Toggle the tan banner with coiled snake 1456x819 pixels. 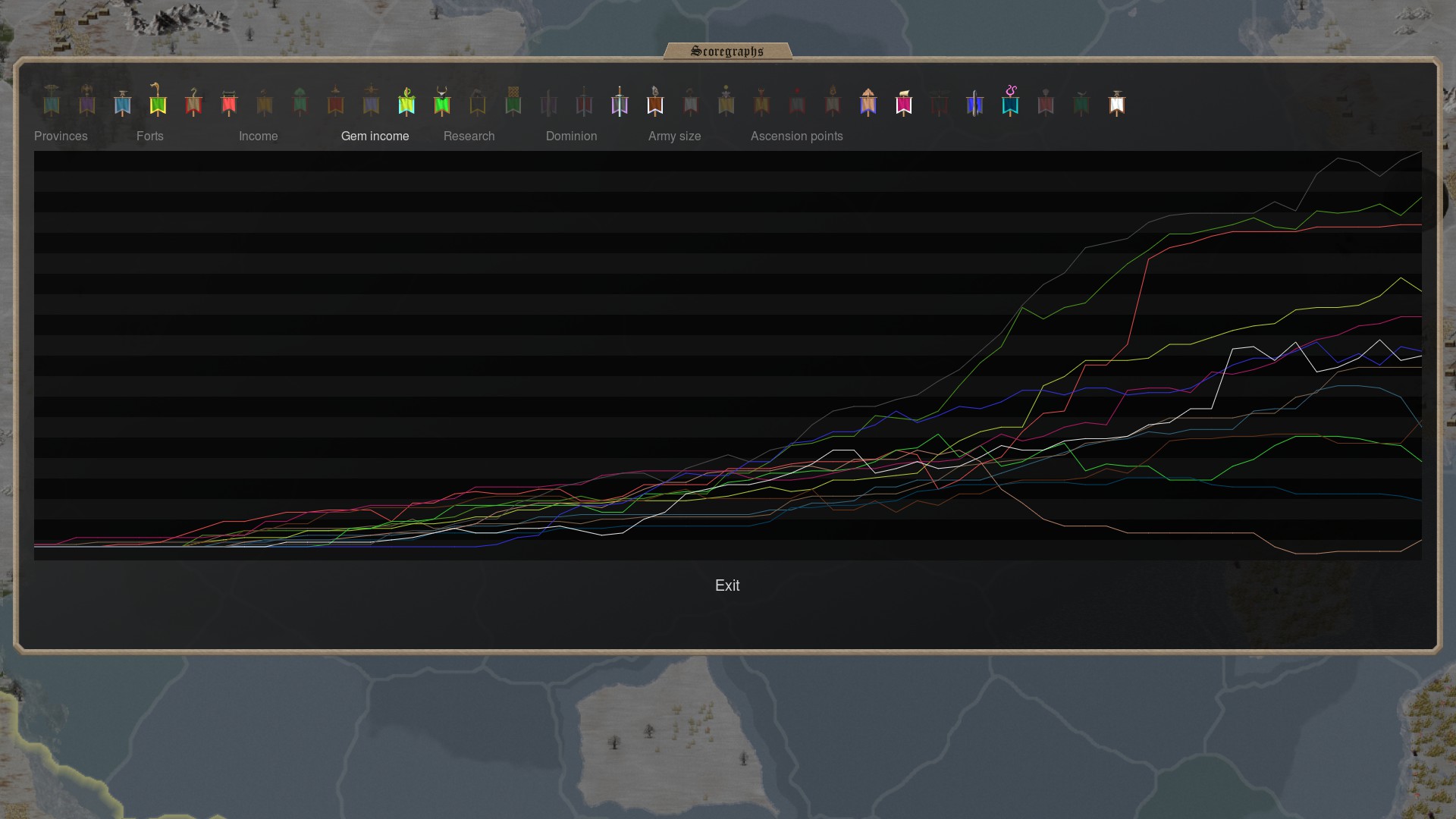point(193,100)
